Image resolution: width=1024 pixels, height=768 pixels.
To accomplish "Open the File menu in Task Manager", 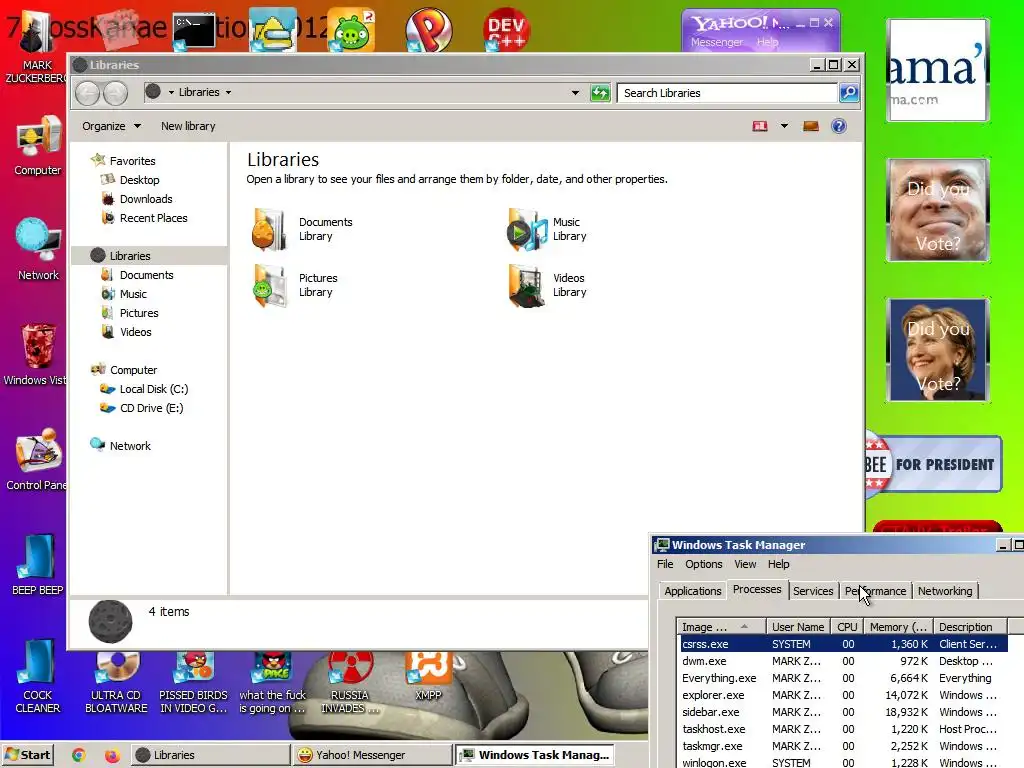I will 665,564.
